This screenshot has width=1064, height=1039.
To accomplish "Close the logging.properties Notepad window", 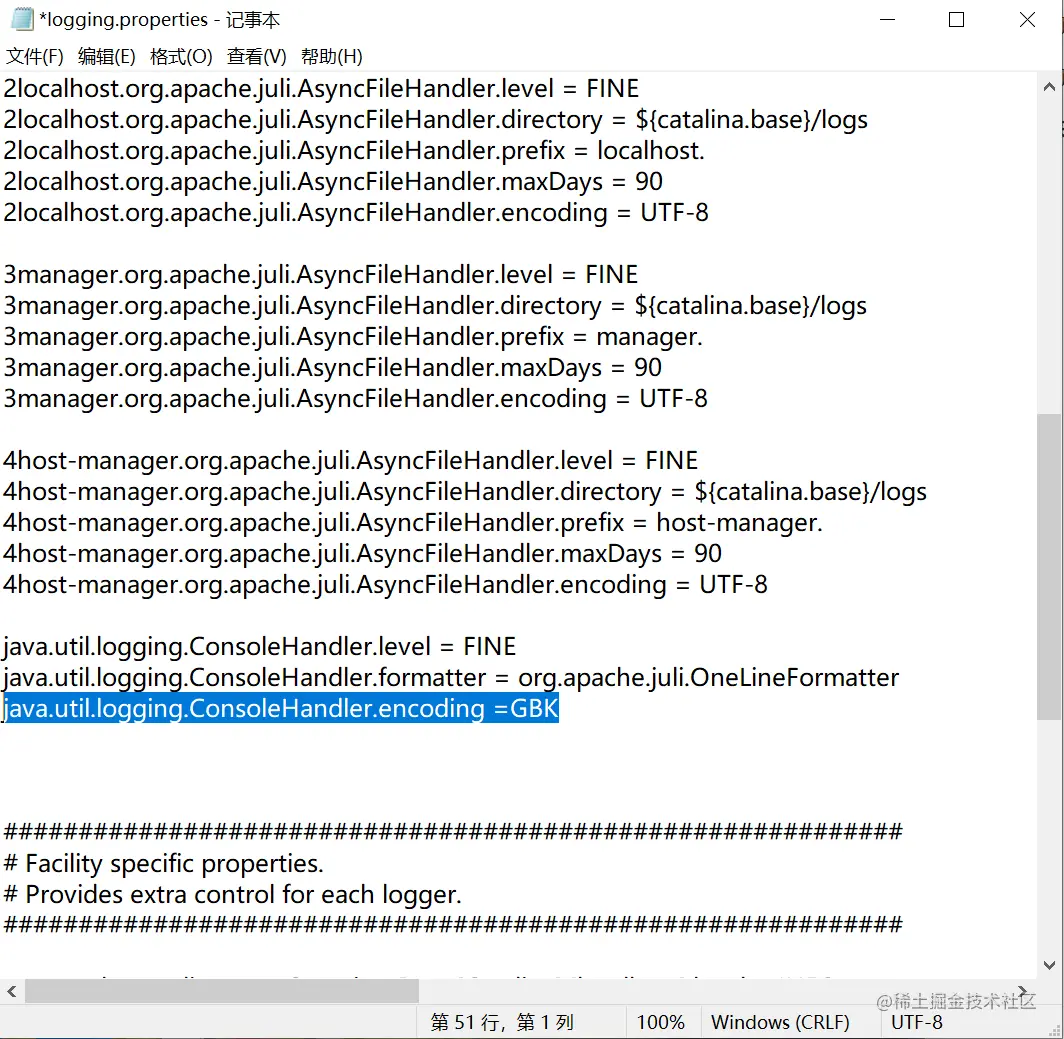I will click(x=1027, y=20).
